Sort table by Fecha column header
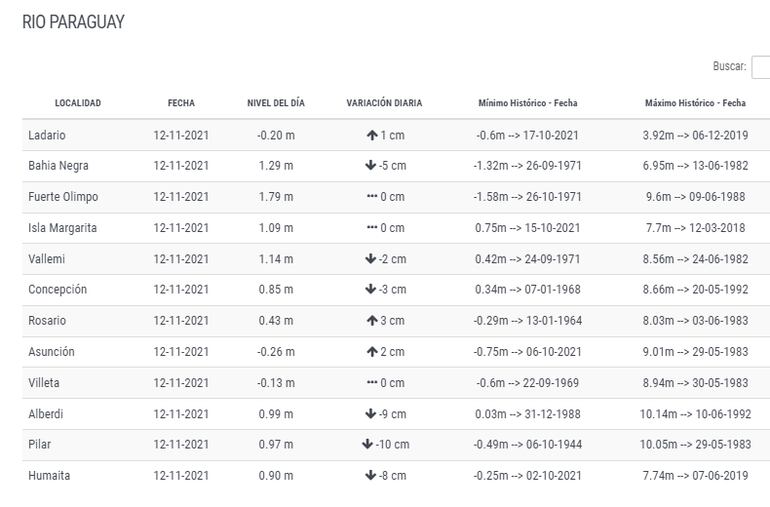Image resolution: width=770 pixels, height=507 pixels. click(x=181, y=103)
